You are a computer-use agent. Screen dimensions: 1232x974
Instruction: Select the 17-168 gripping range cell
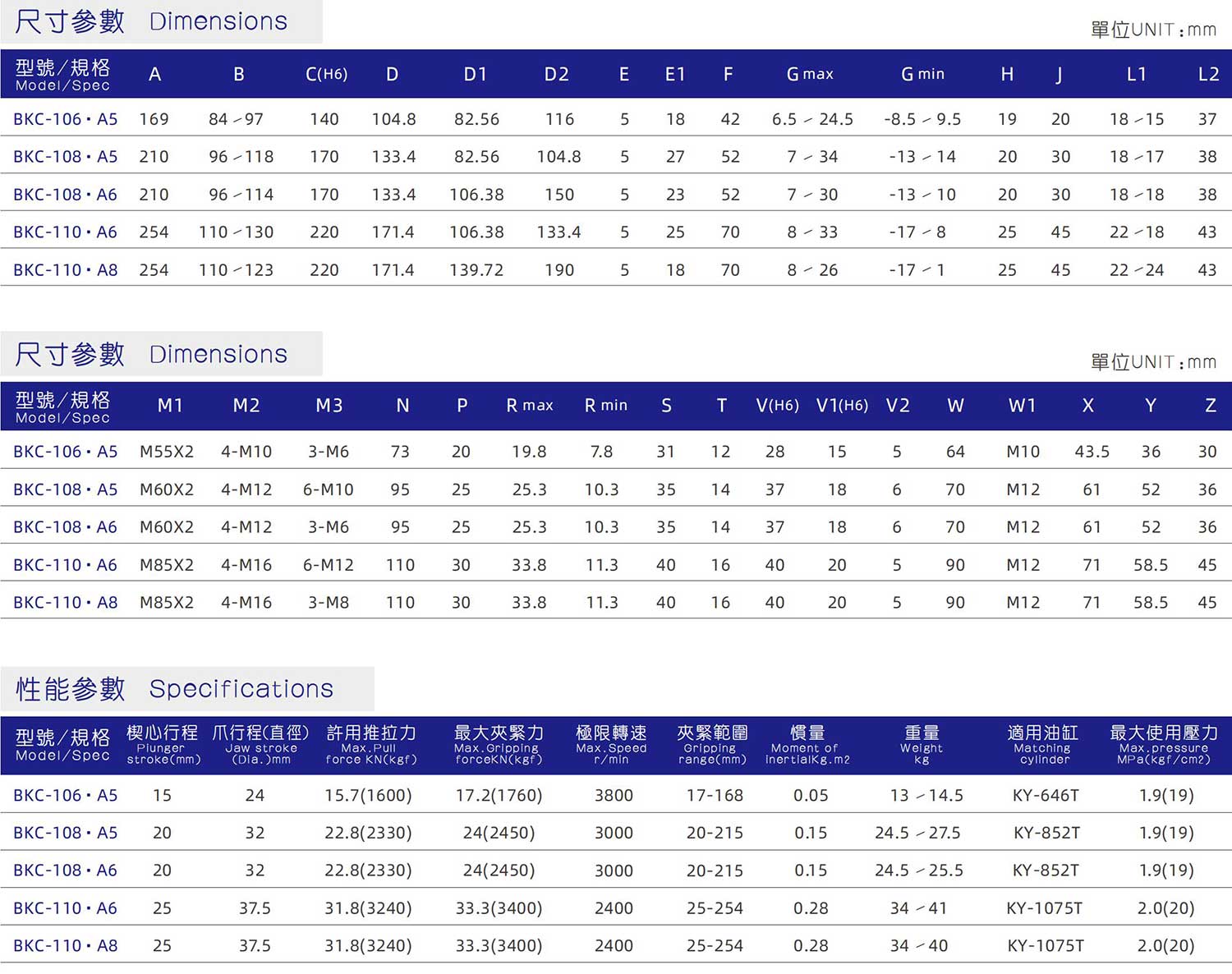coord(715,795)
